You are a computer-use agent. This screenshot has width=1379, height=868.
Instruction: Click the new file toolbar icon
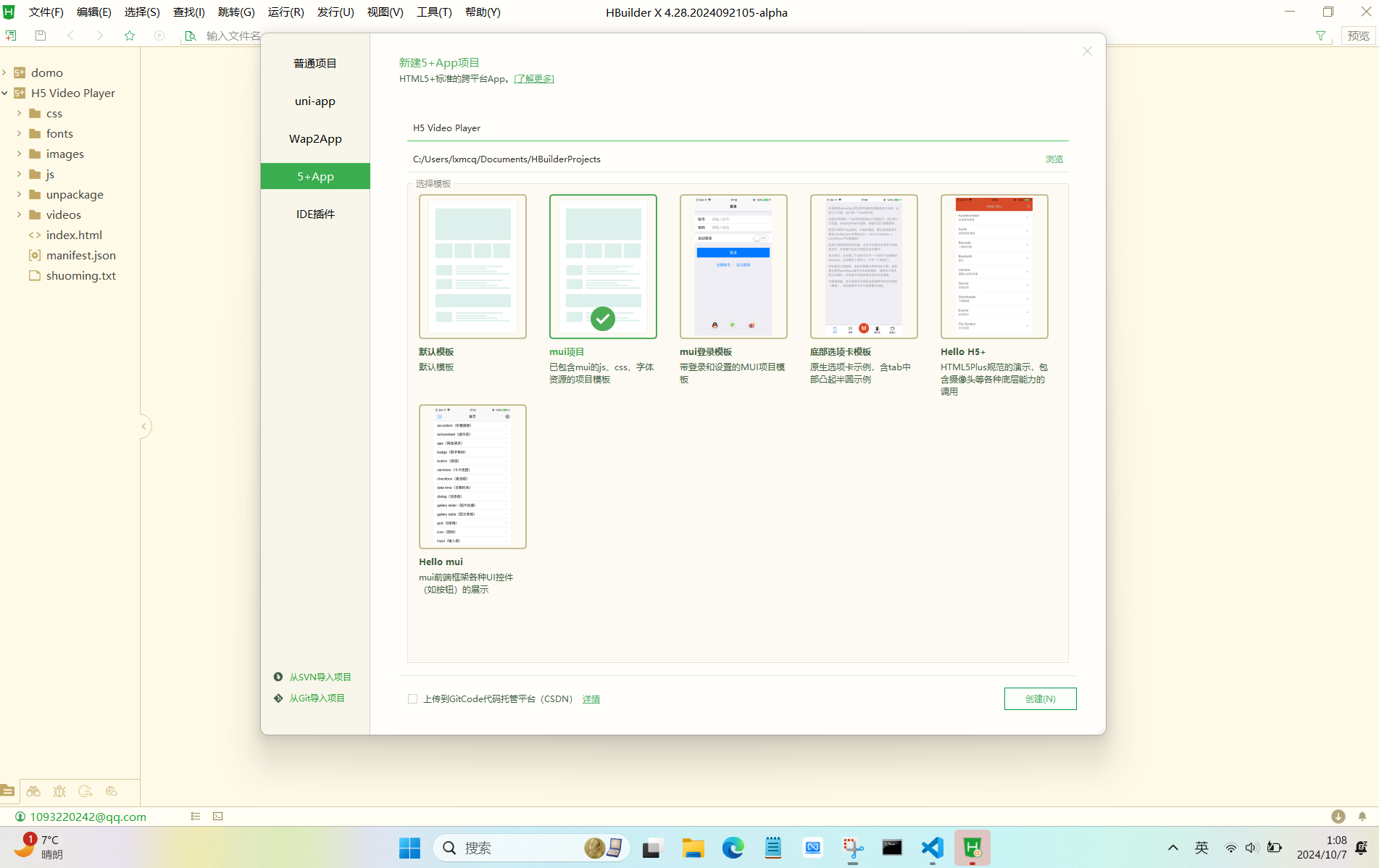[x=11, y=36]
